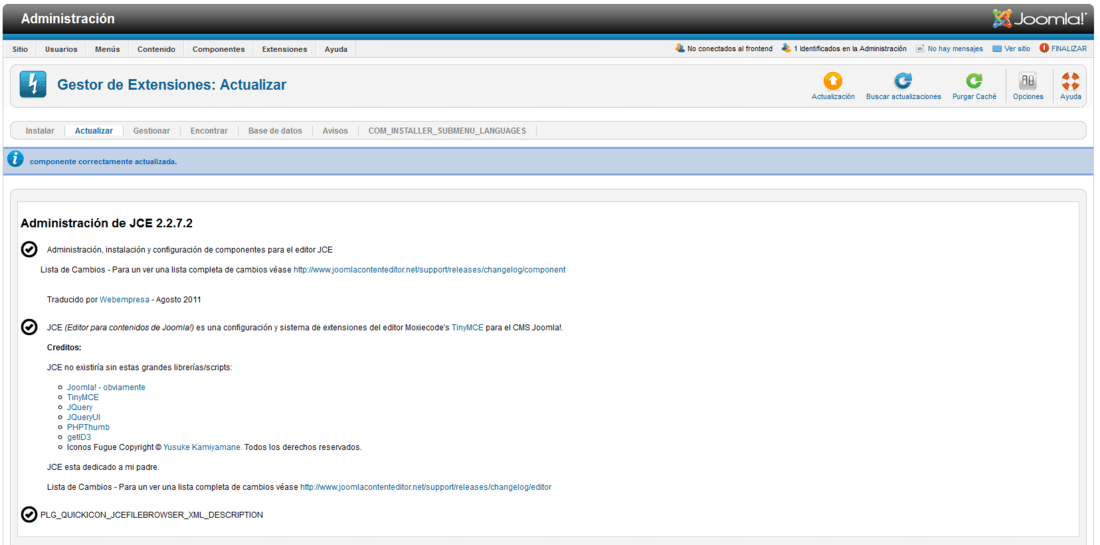
Task: Open the changelog/component URL link
Action: 429,269
